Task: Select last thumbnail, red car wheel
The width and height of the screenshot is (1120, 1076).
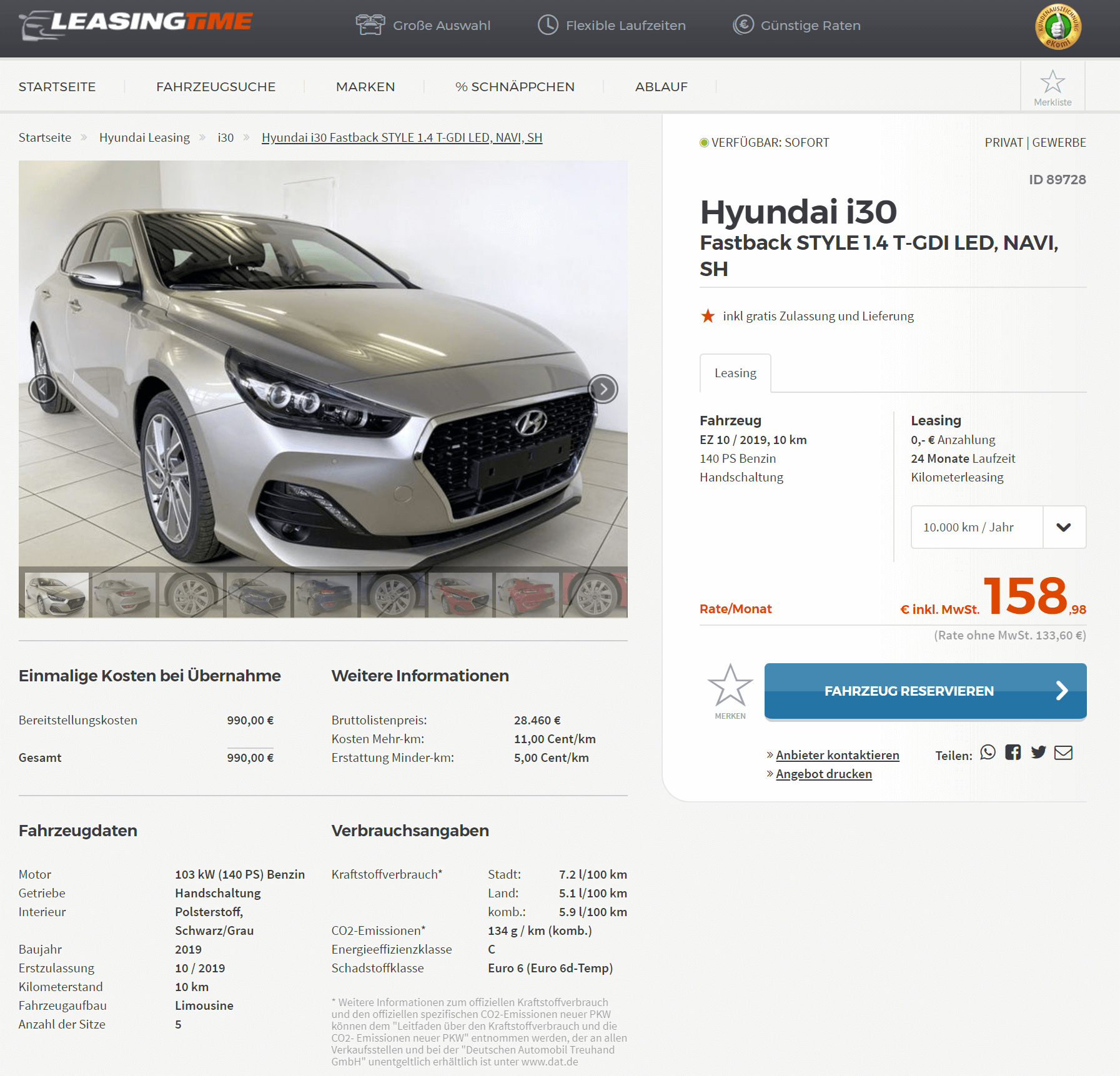Action: 595,595
